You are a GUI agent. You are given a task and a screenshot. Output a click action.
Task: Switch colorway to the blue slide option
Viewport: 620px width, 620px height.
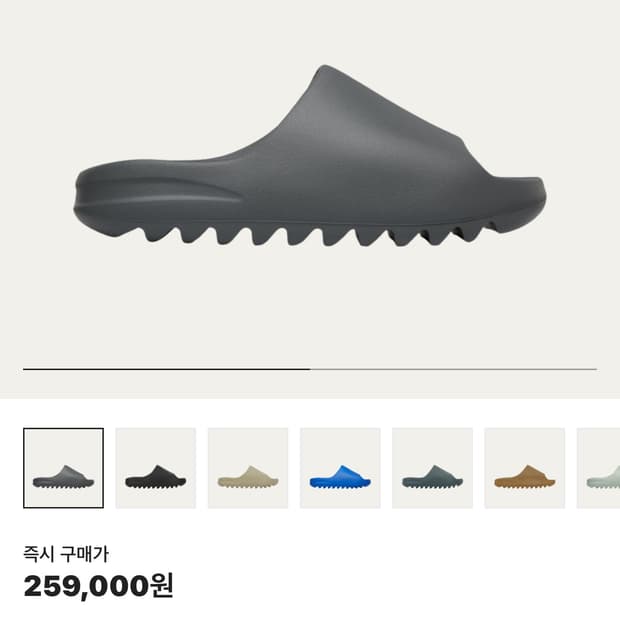pyautogui.click(x=340, y=468)
